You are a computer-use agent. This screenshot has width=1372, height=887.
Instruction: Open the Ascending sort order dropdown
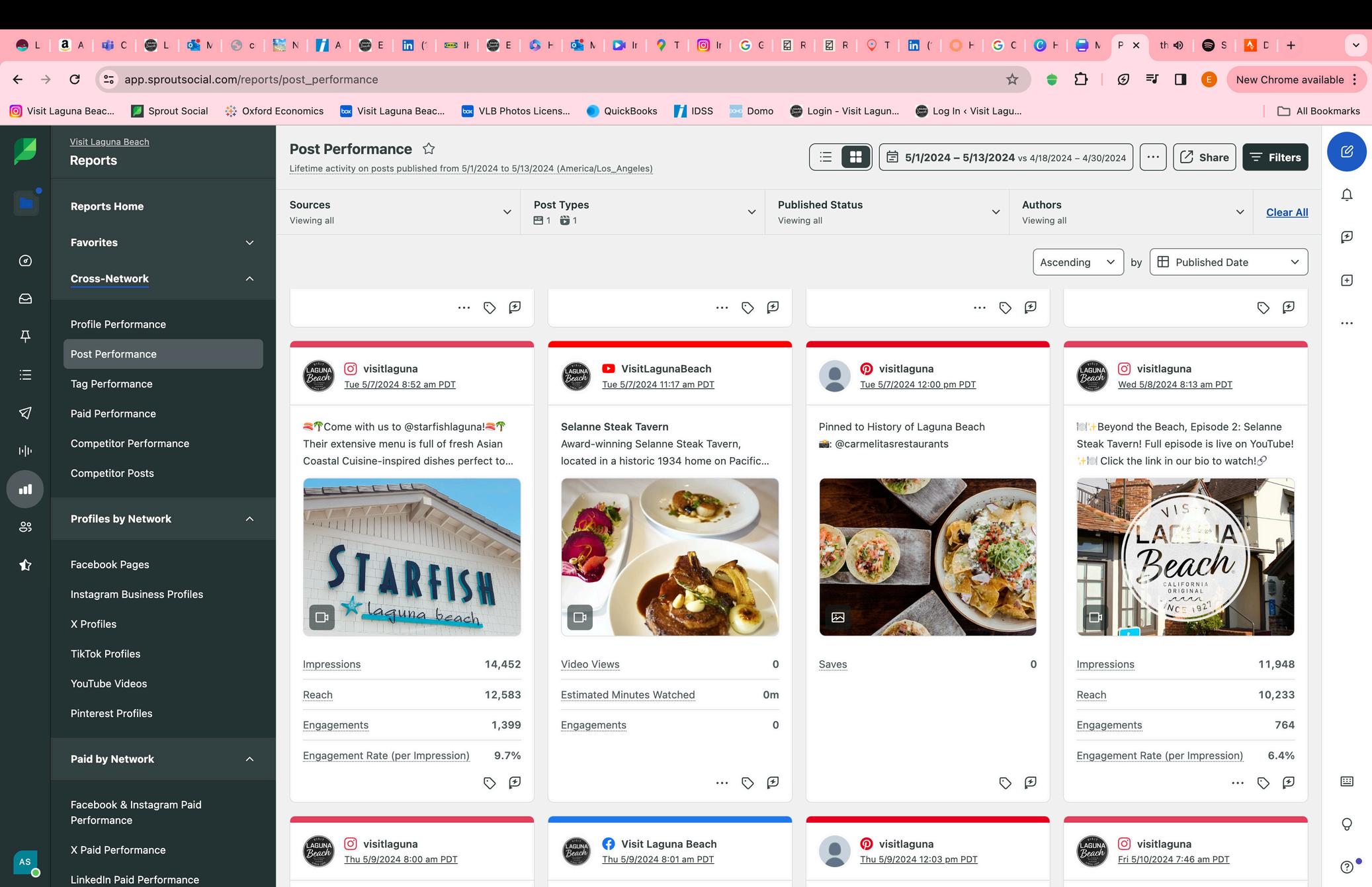pos(1078,262)
